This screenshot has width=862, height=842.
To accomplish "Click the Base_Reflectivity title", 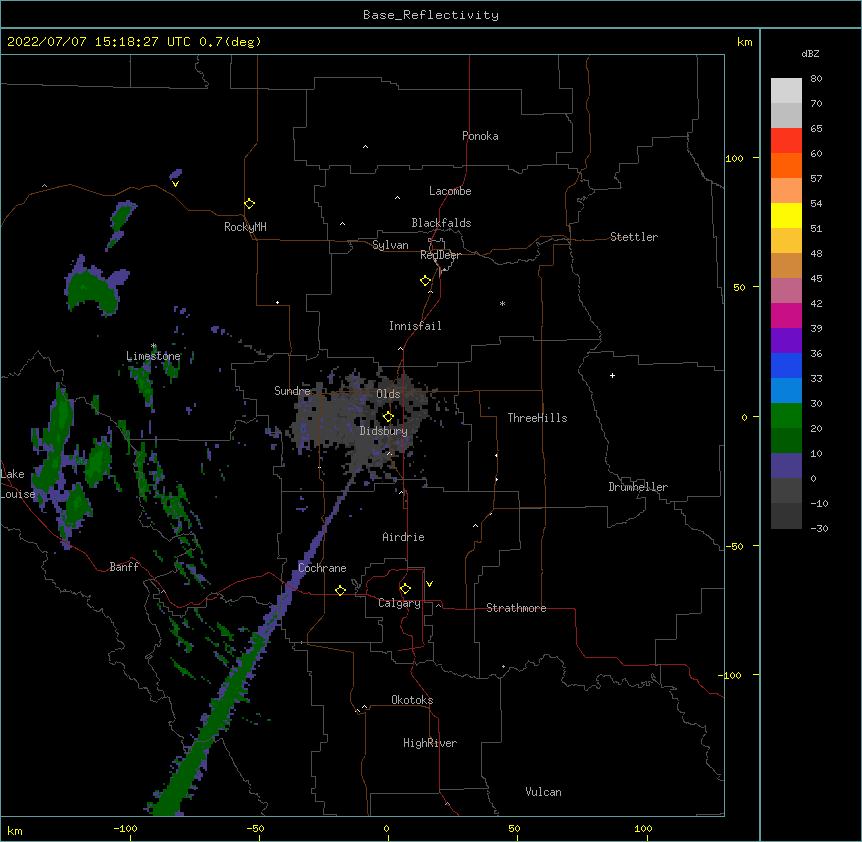I will (x=431, y=15).
